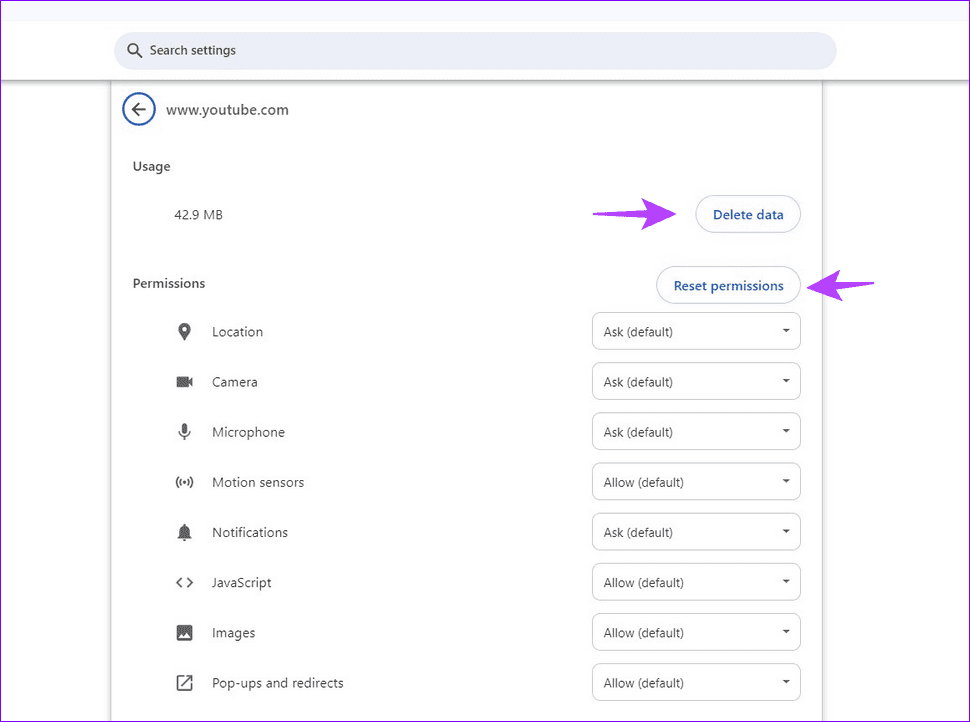970x722 pixels.
Task: Click the JavaScript code brackets icon
Action: pos(185,582)
